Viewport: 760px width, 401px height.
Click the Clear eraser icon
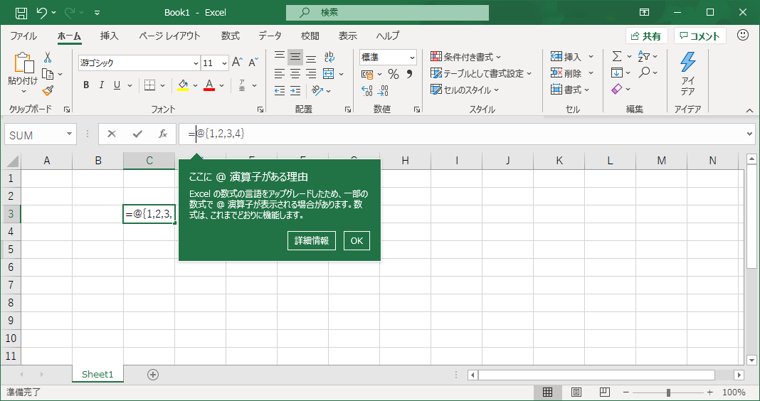click(x=617, y=89)
